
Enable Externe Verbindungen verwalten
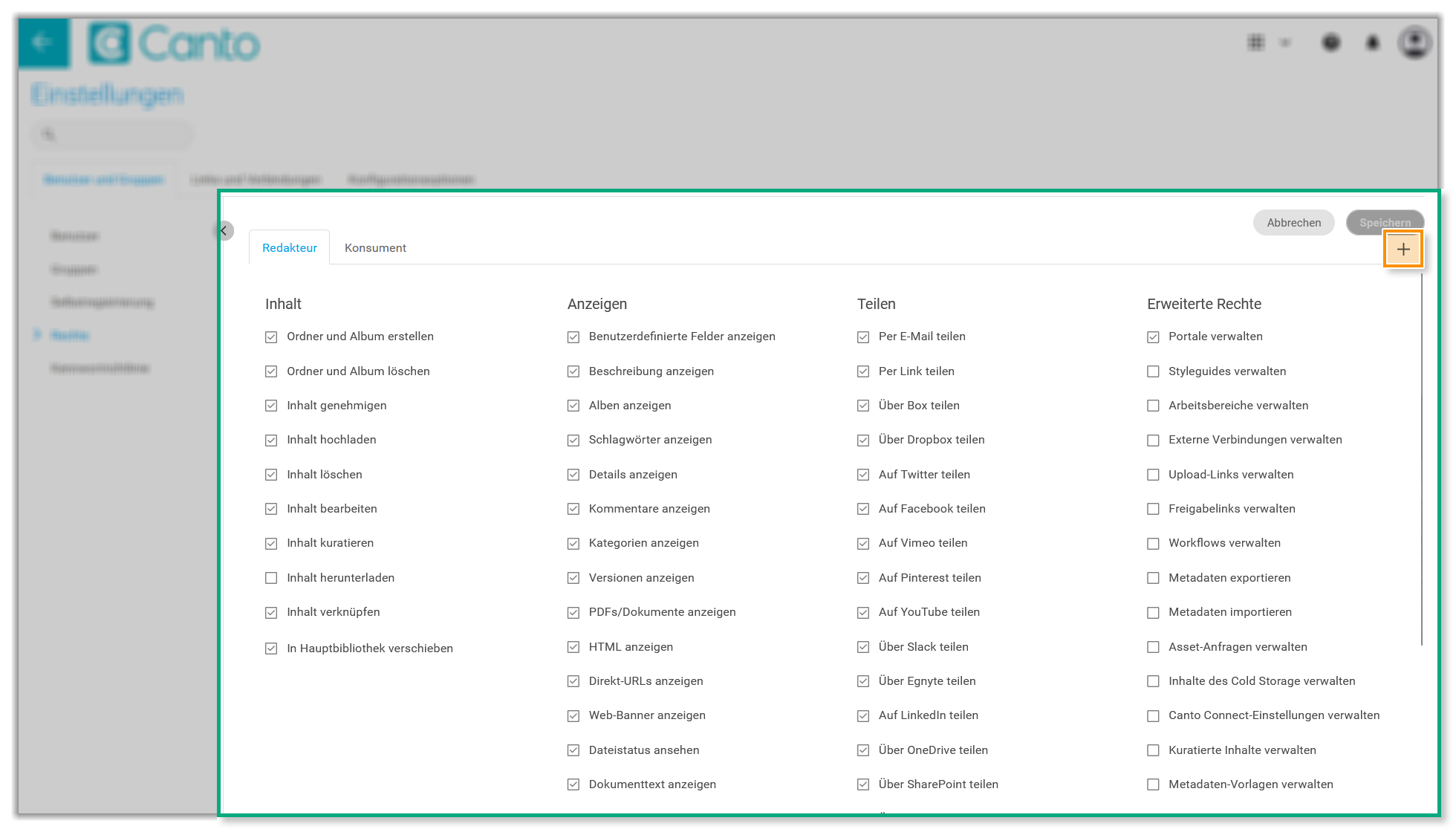[x=1153, y=440]
